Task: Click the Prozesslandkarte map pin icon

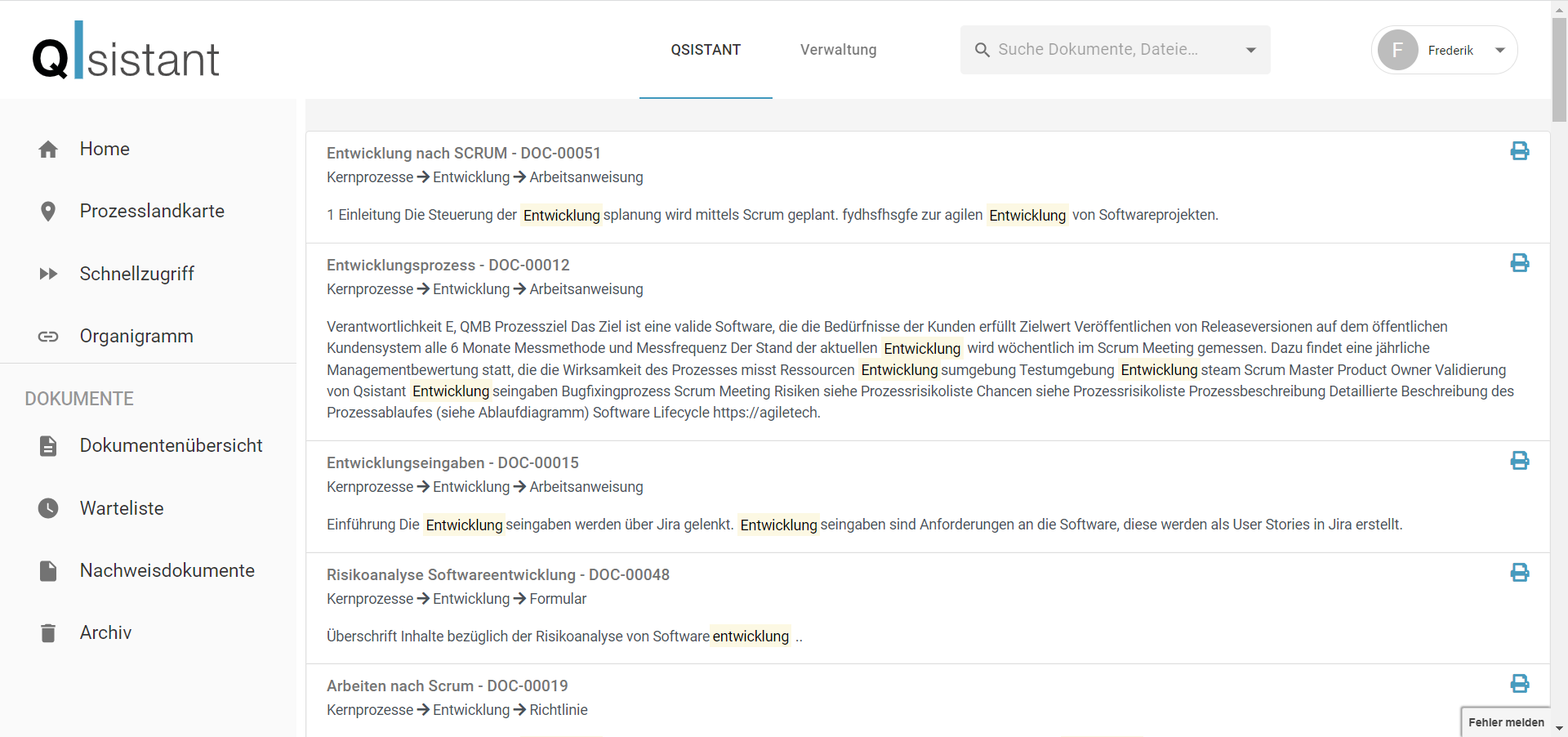Action: (48, 212)
